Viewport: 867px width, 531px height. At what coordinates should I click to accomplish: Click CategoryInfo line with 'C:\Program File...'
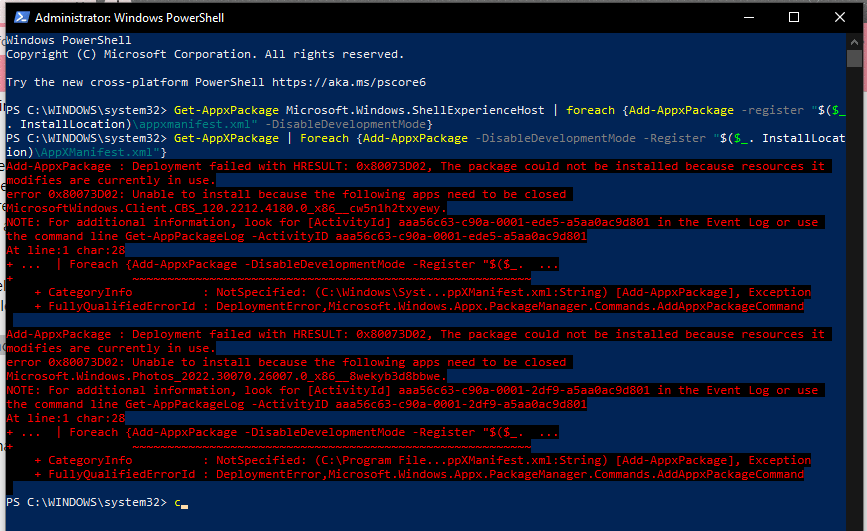click(422, 460)
